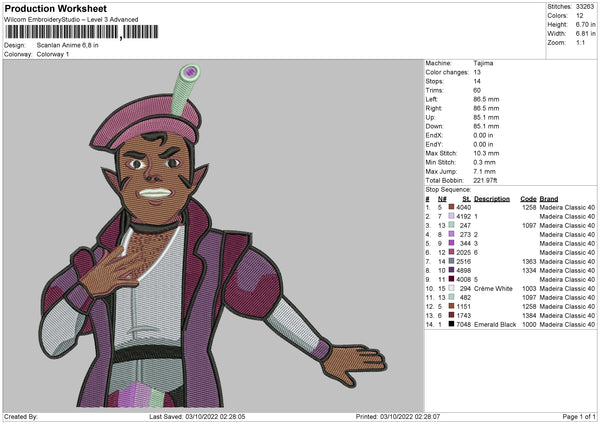Click the Down extent value 85.1 mm

point(486,126)
